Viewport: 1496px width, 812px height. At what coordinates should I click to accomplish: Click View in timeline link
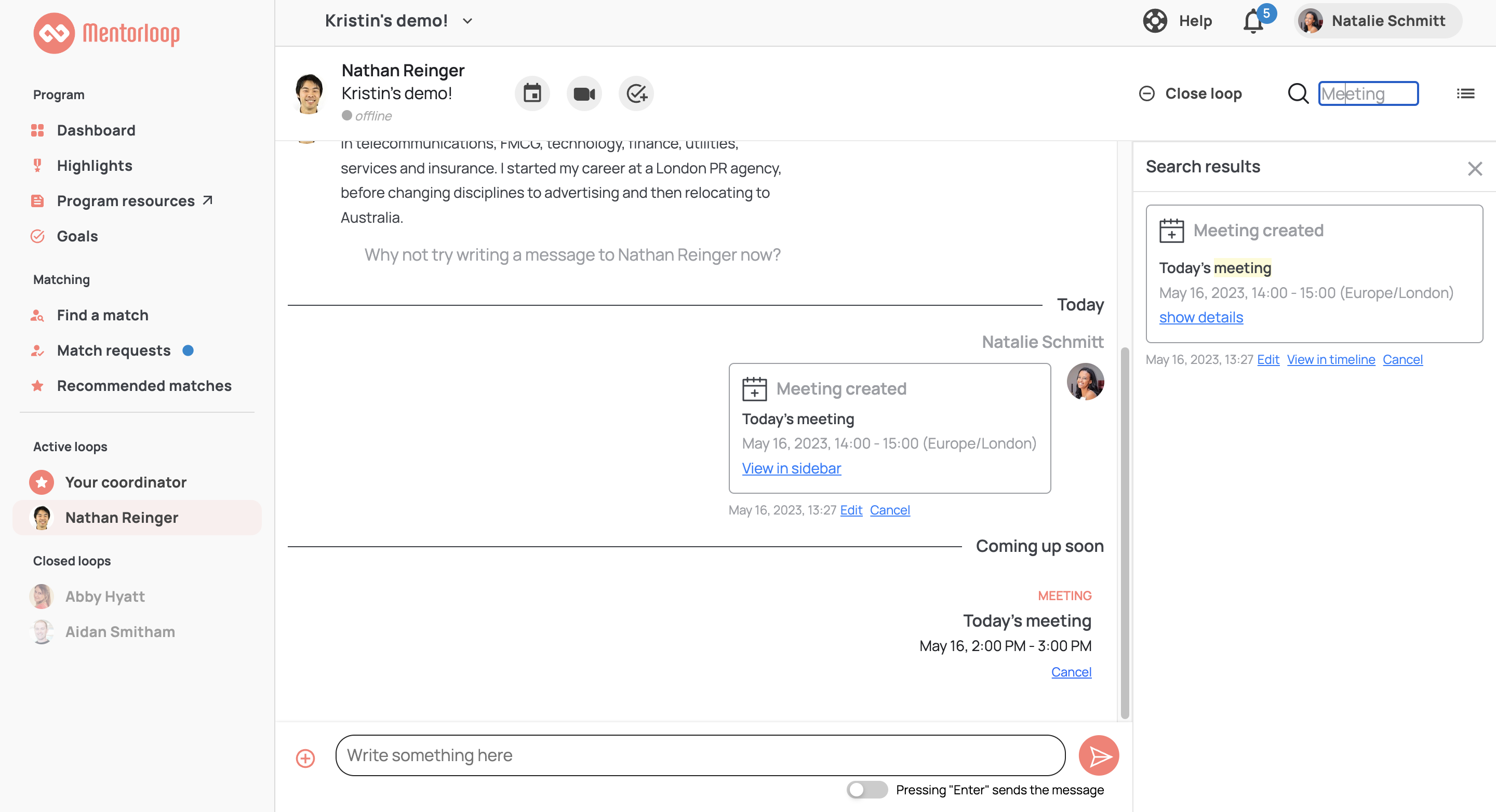1330,359
